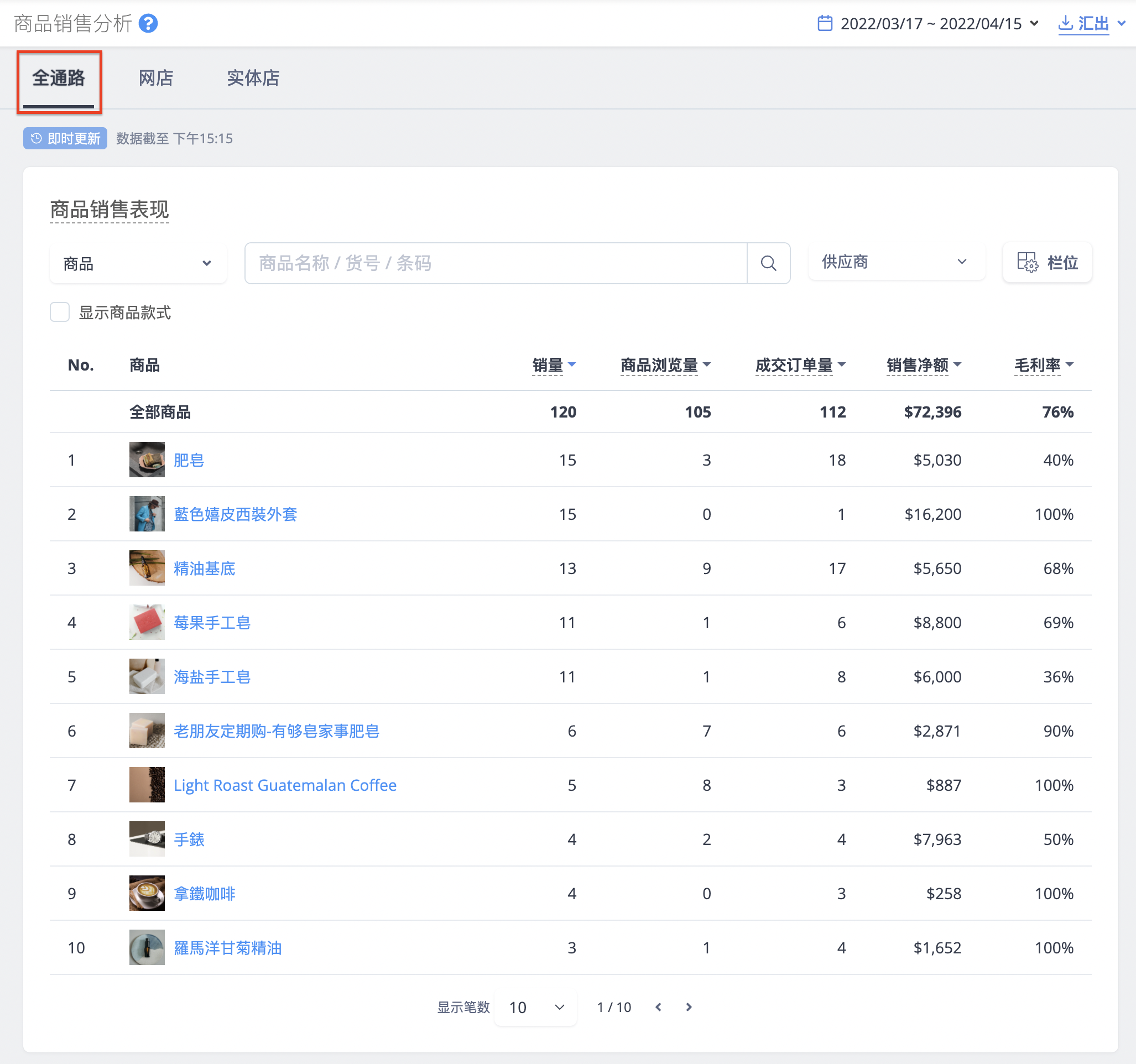
Task: Open the 商品 type dropdown
Action: 138,263
